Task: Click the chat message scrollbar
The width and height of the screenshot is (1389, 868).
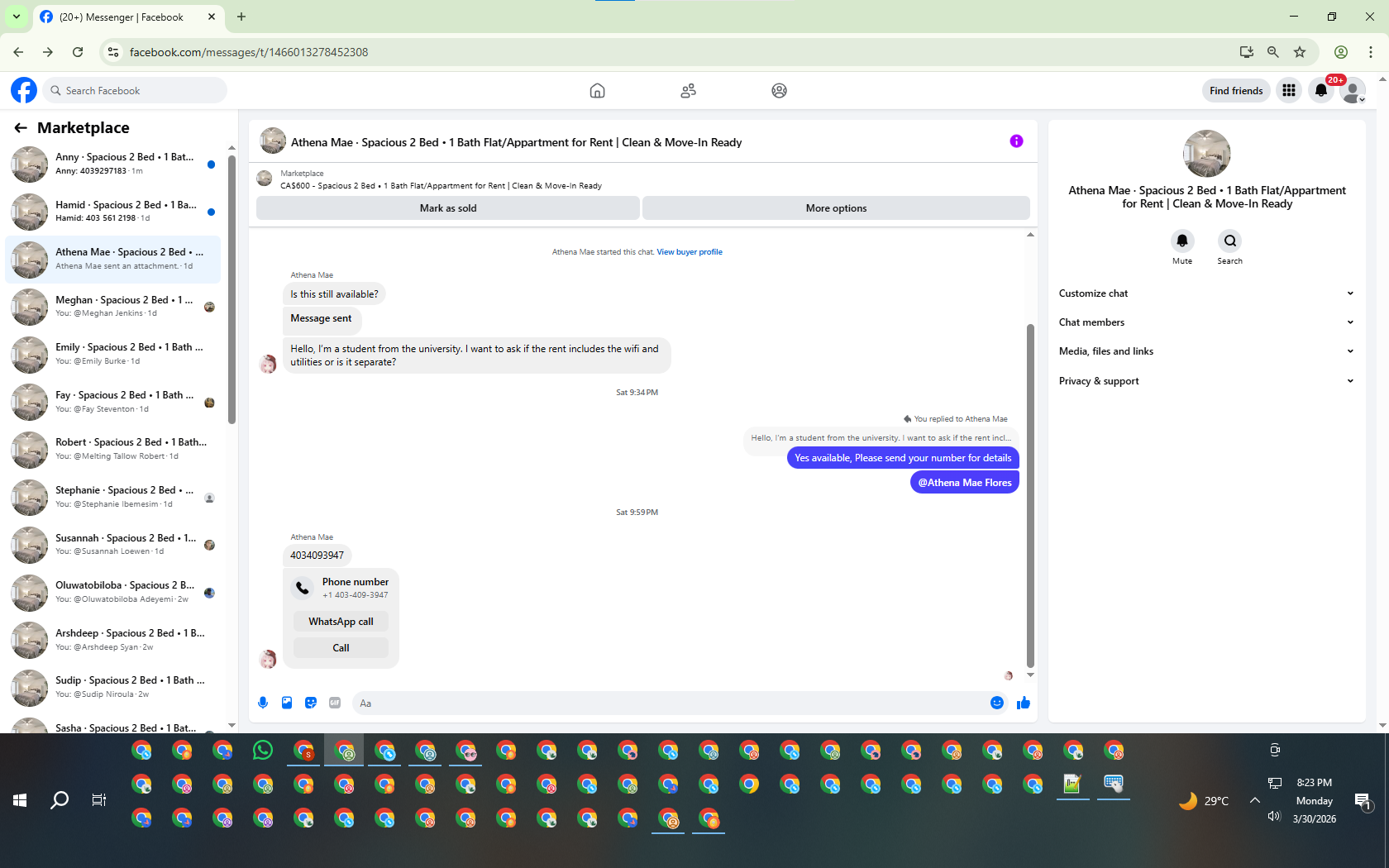Action: (1030, 496)
